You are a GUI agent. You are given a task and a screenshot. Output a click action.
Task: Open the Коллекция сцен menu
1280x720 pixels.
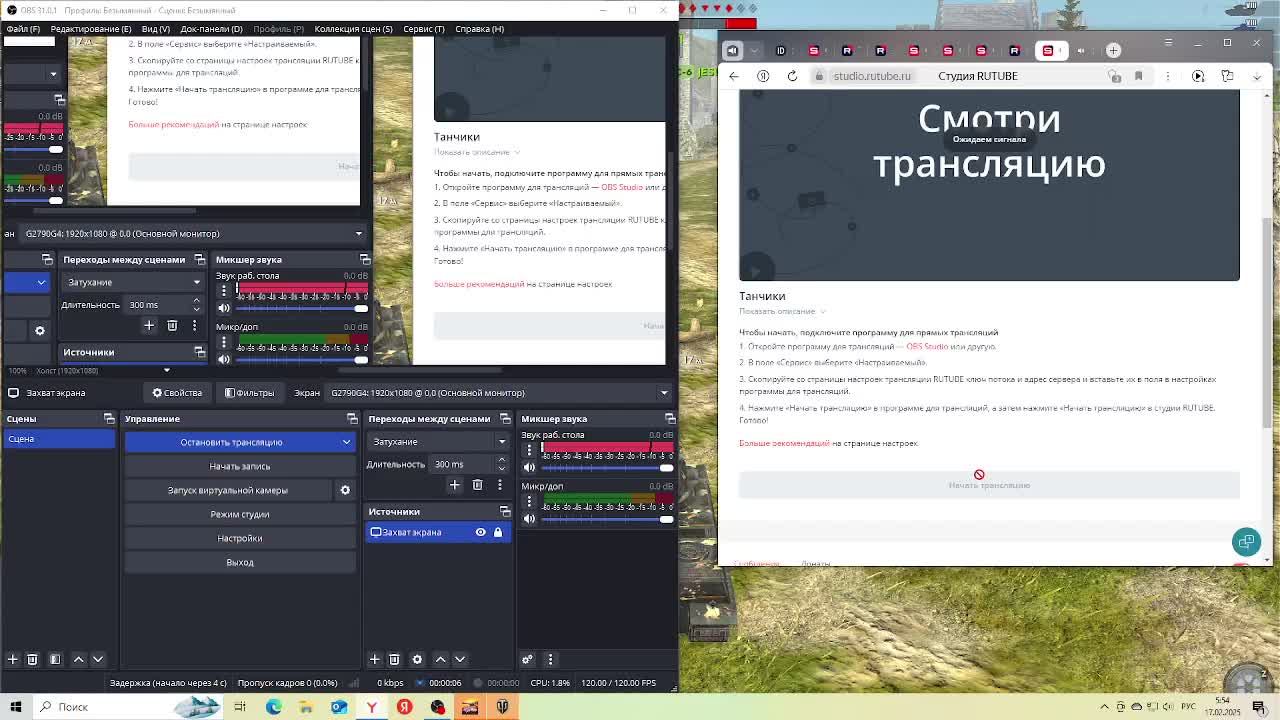pos(353,29)
